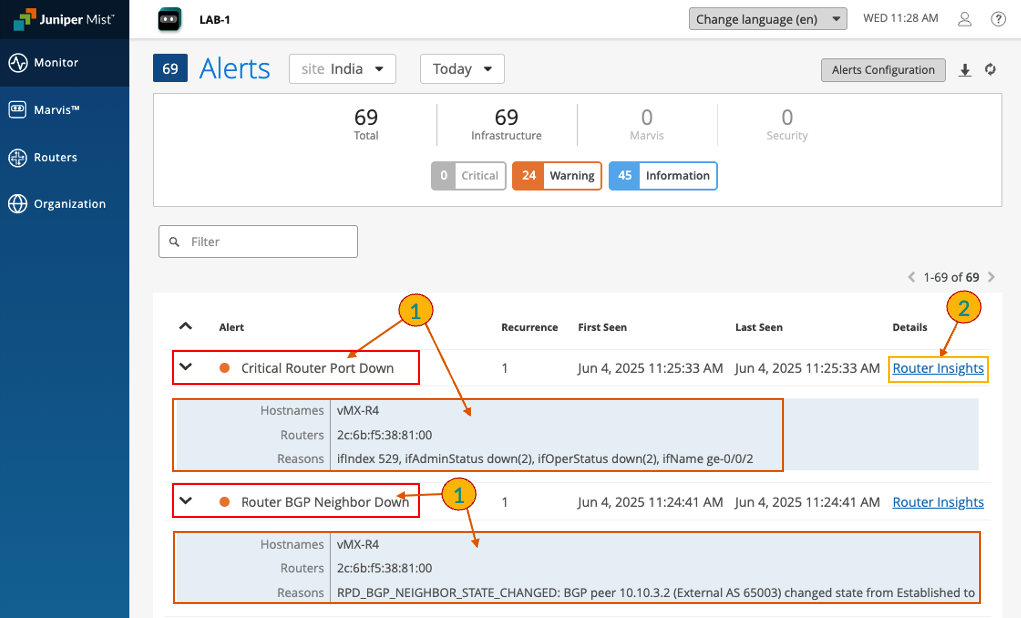Toggle the Information severity filter
The height and width of the screenshot is (618, 1021).
click(x=663, y=176)
